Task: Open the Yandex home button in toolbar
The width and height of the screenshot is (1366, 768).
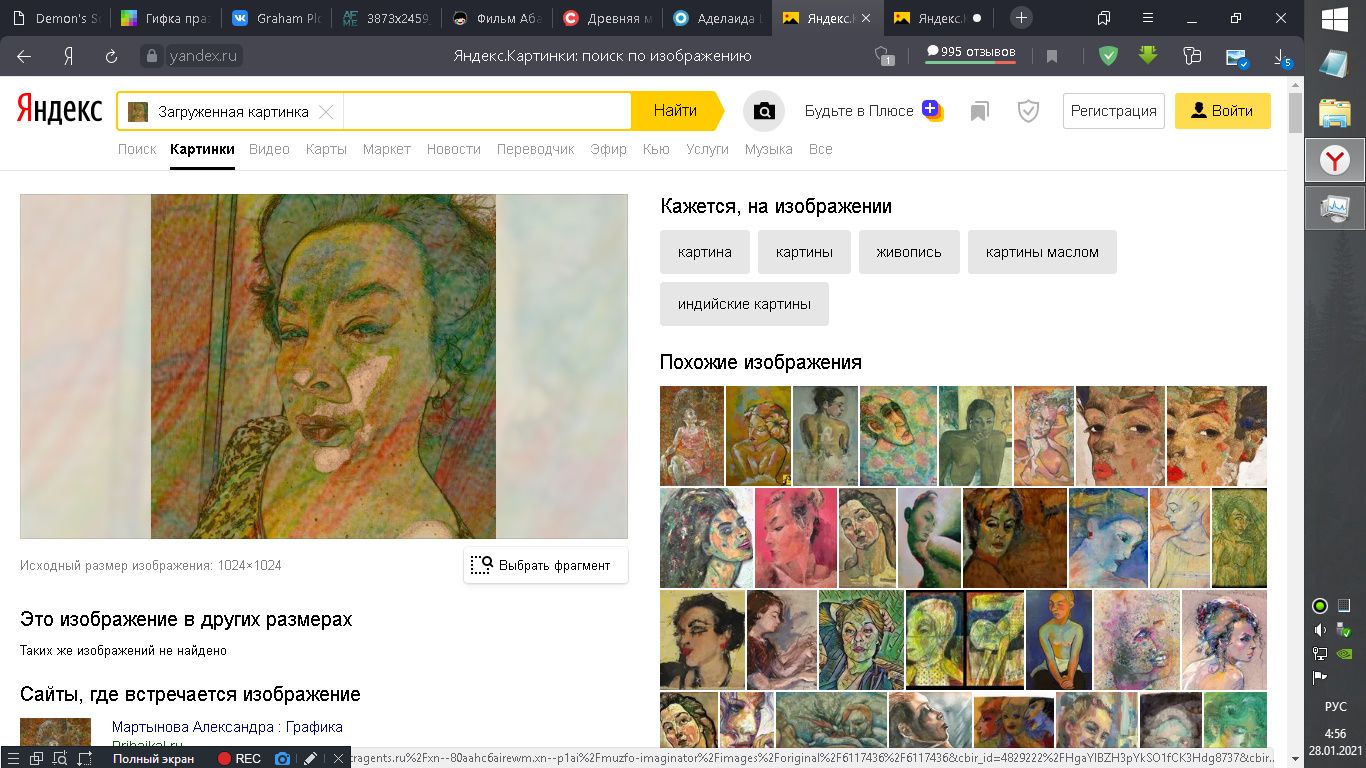Action: click(x=69, y=56)
